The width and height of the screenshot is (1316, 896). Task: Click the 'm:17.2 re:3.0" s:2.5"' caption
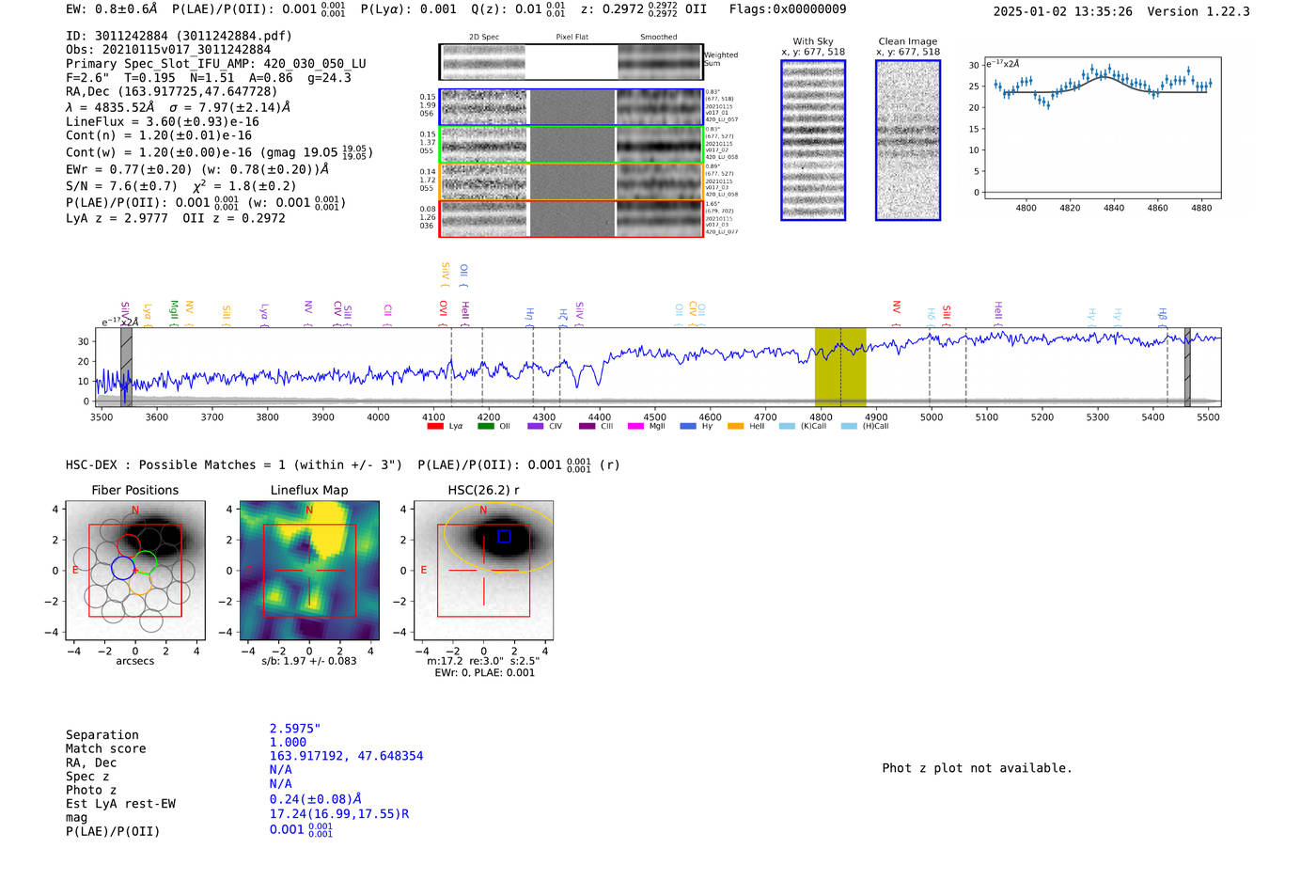pyautogui.click(x=483, y=661)
